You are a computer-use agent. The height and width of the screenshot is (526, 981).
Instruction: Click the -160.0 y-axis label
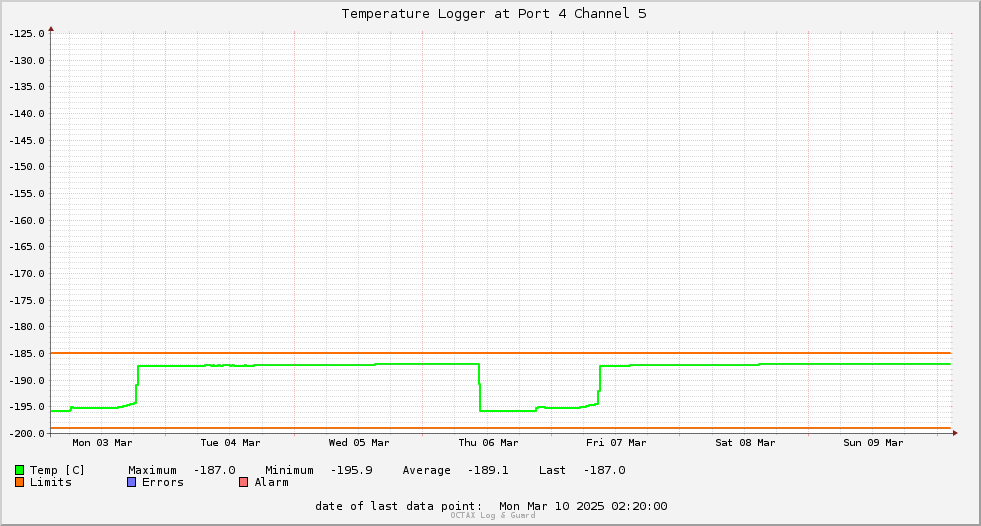point(27,220)
